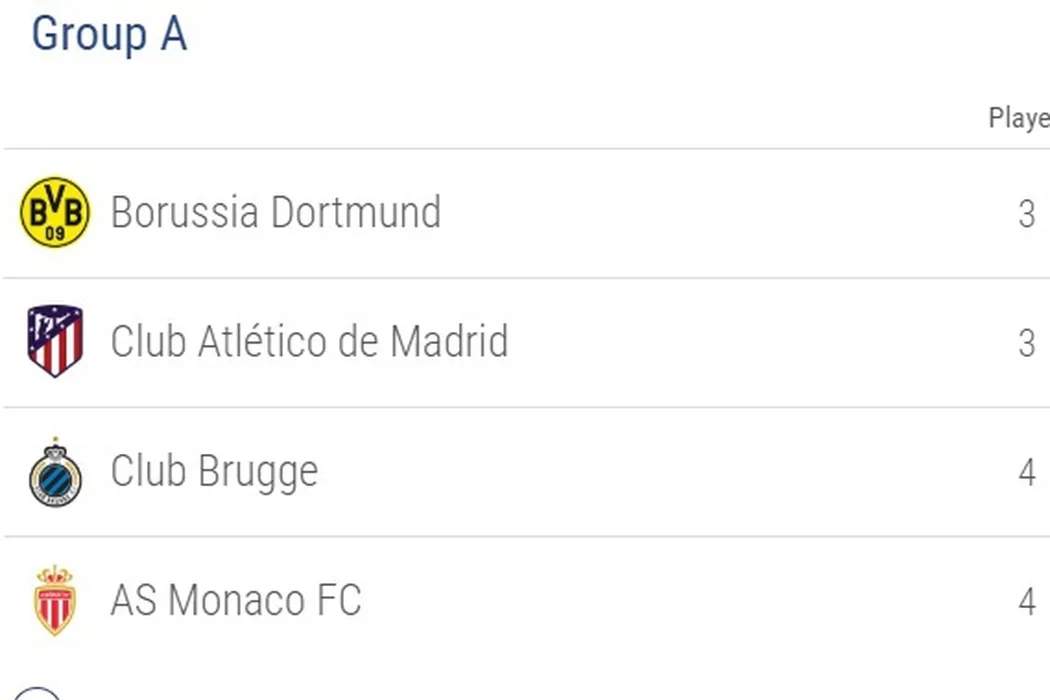1050x700 pixels.
Task: Open the Club Brugge team link
Action: point(214,471)
